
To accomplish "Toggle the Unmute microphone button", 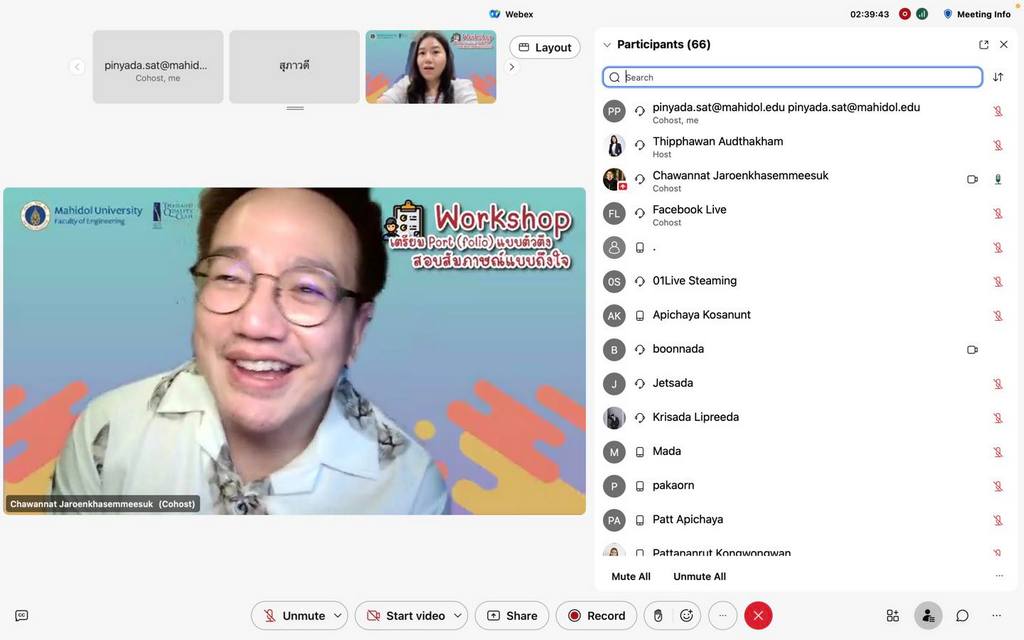I will (291, 616).
